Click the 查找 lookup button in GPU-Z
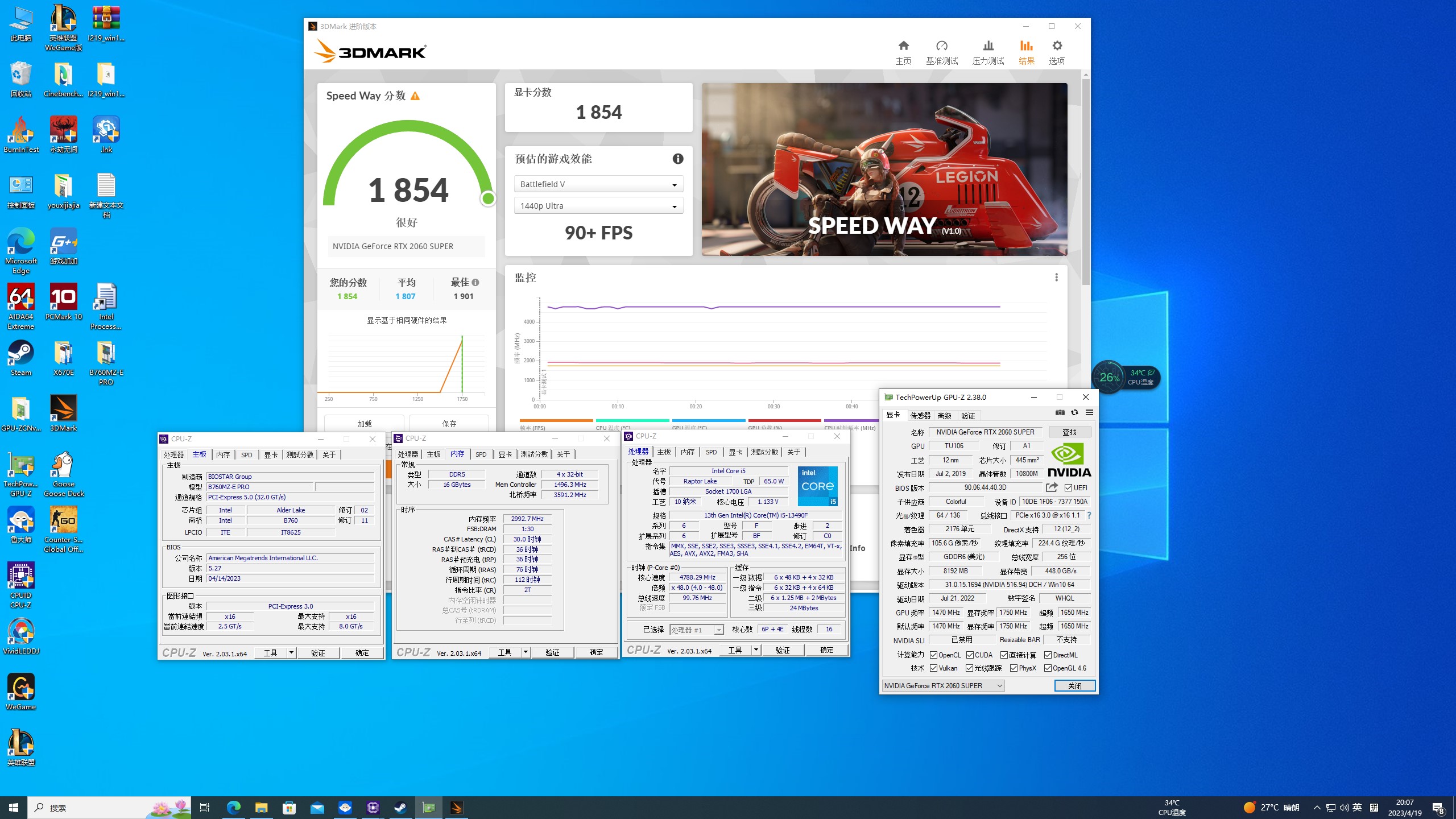The image size is (1456, 819). click(x=1069, y=432)
